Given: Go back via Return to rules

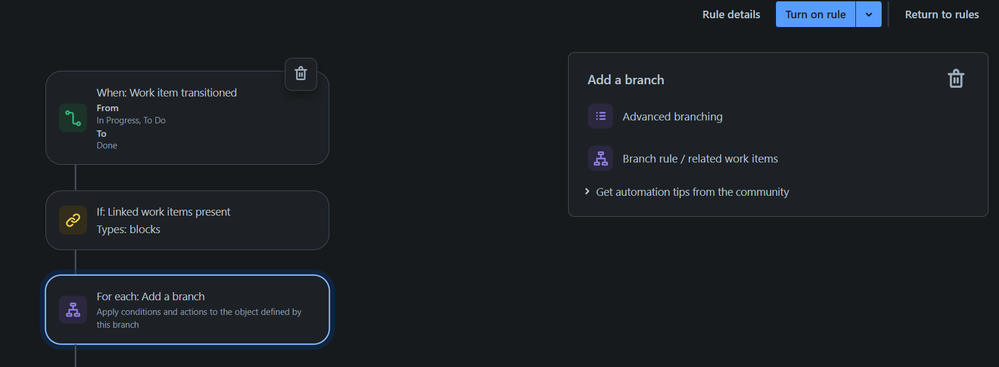Looking at the screenshot, I should click(x=942, y=15).
